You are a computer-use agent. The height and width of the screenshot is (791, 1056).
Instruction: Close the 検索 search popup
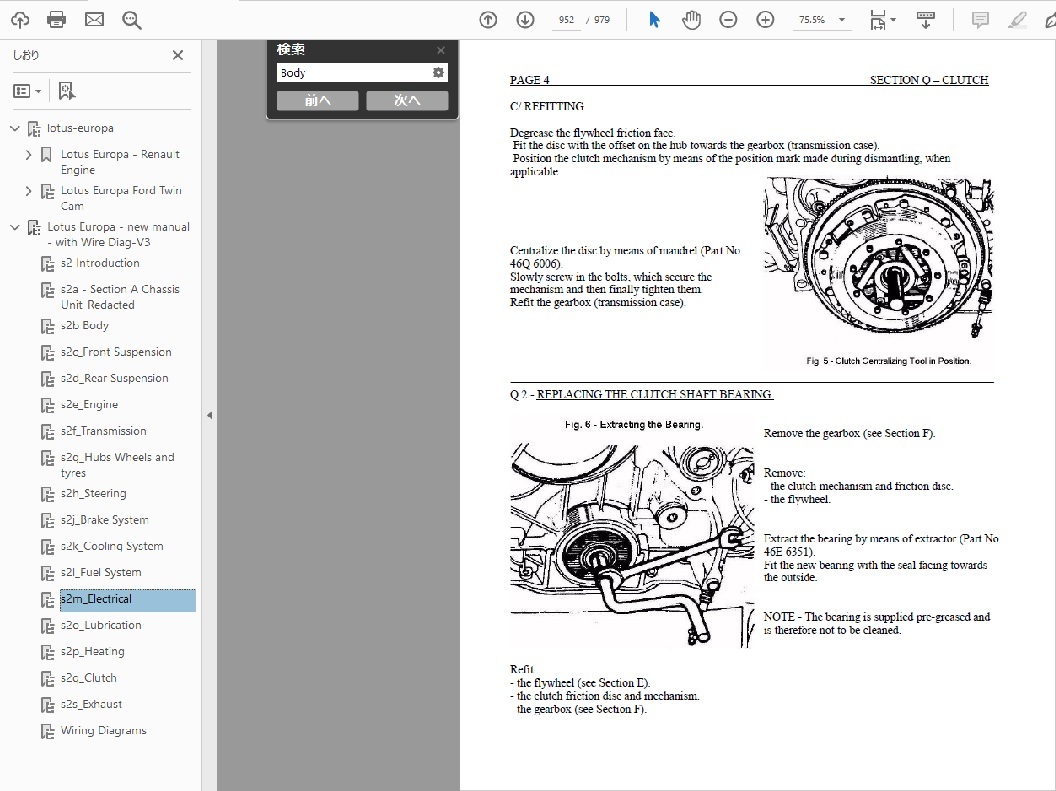pyautogui.click(x=441, y=50)
